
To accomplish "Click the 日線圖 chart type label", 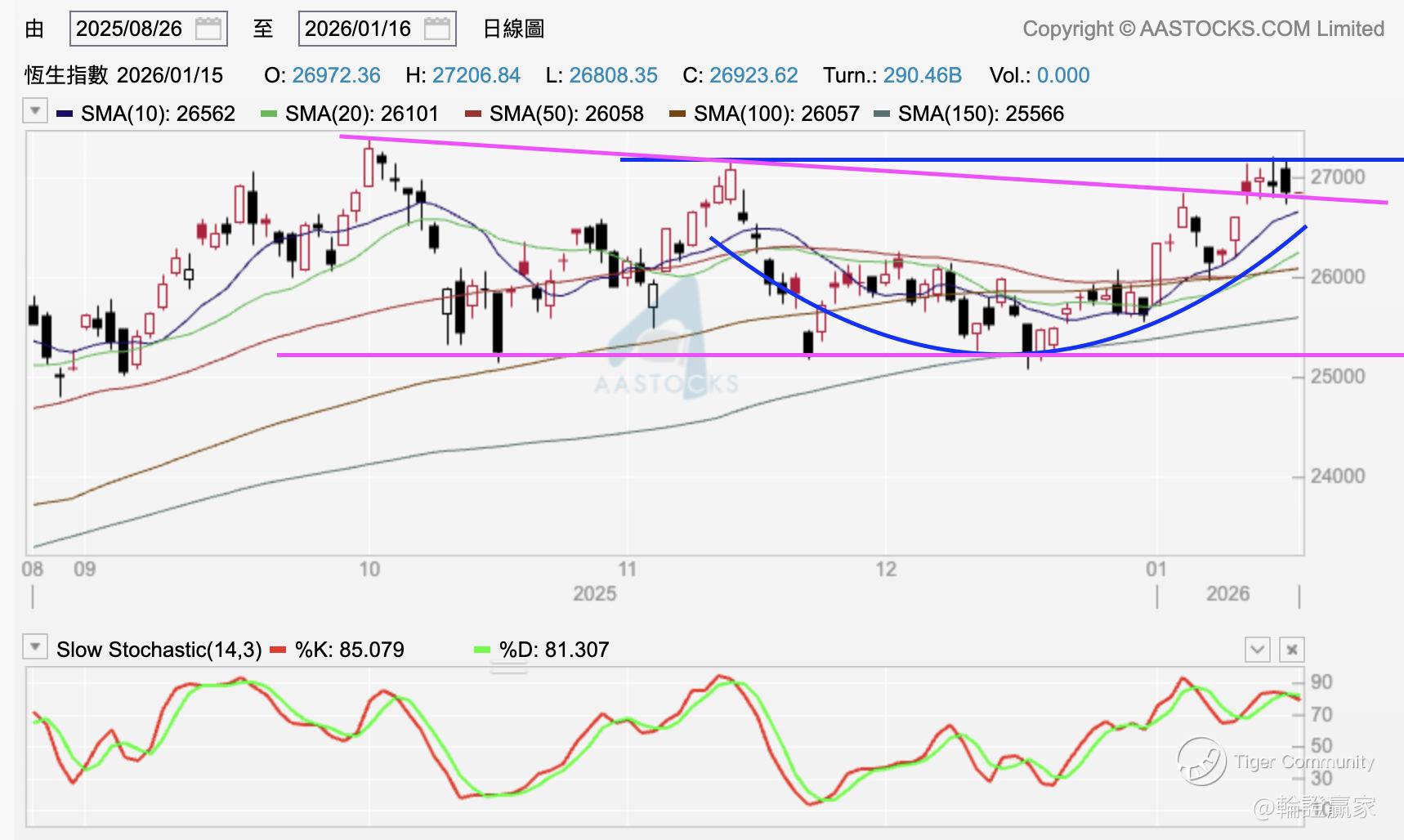I will pos(513,29).
